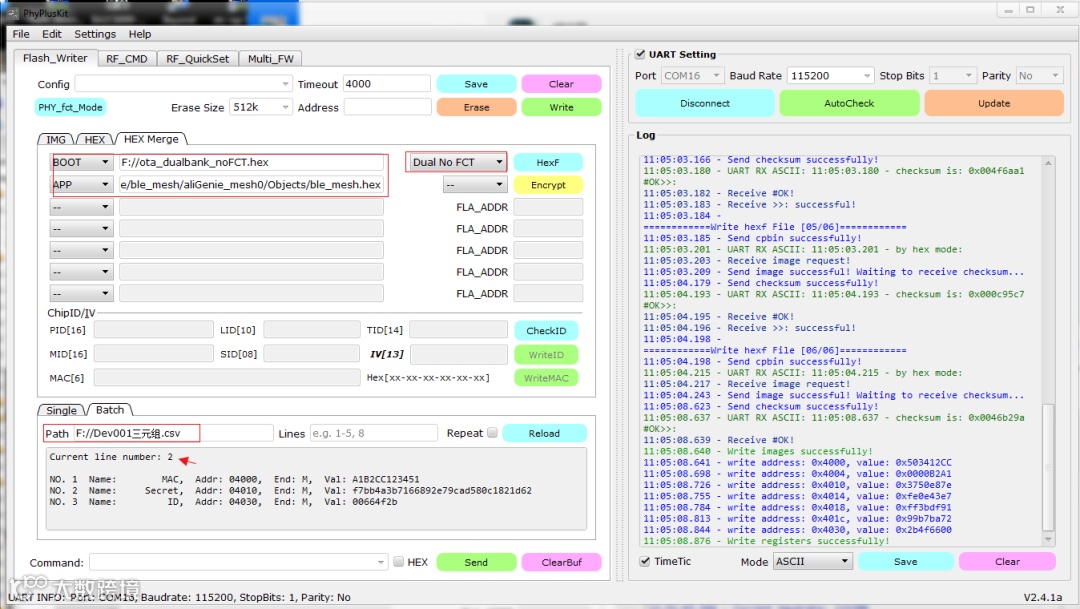Switch to the RF_CMD tab
The height and width of the screenshot is (609, 1080).
click(x=127, y=59)
